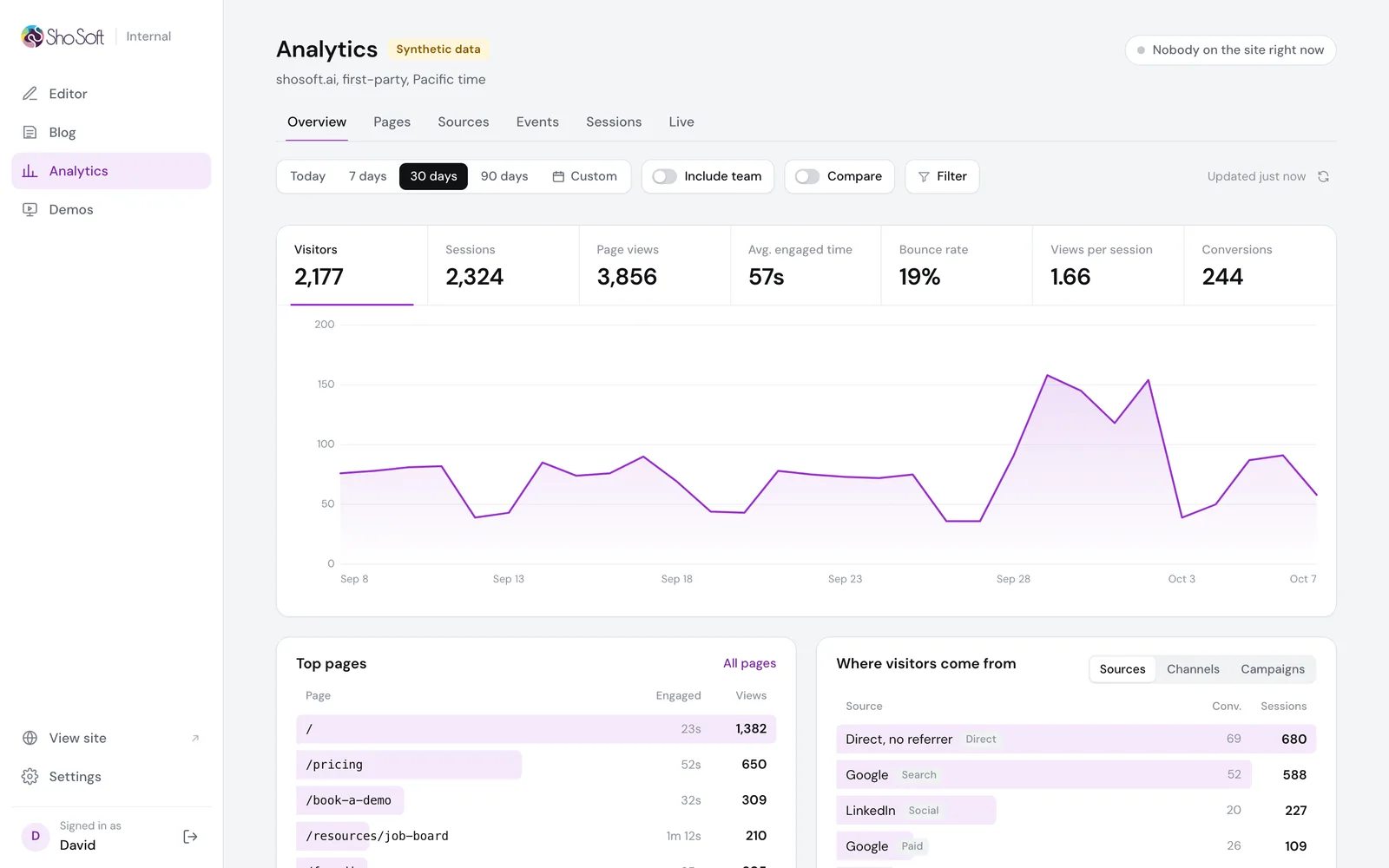Click the Direct, no referrer source row
The width and height of the screenshot is (1389, 868).
1076,739
